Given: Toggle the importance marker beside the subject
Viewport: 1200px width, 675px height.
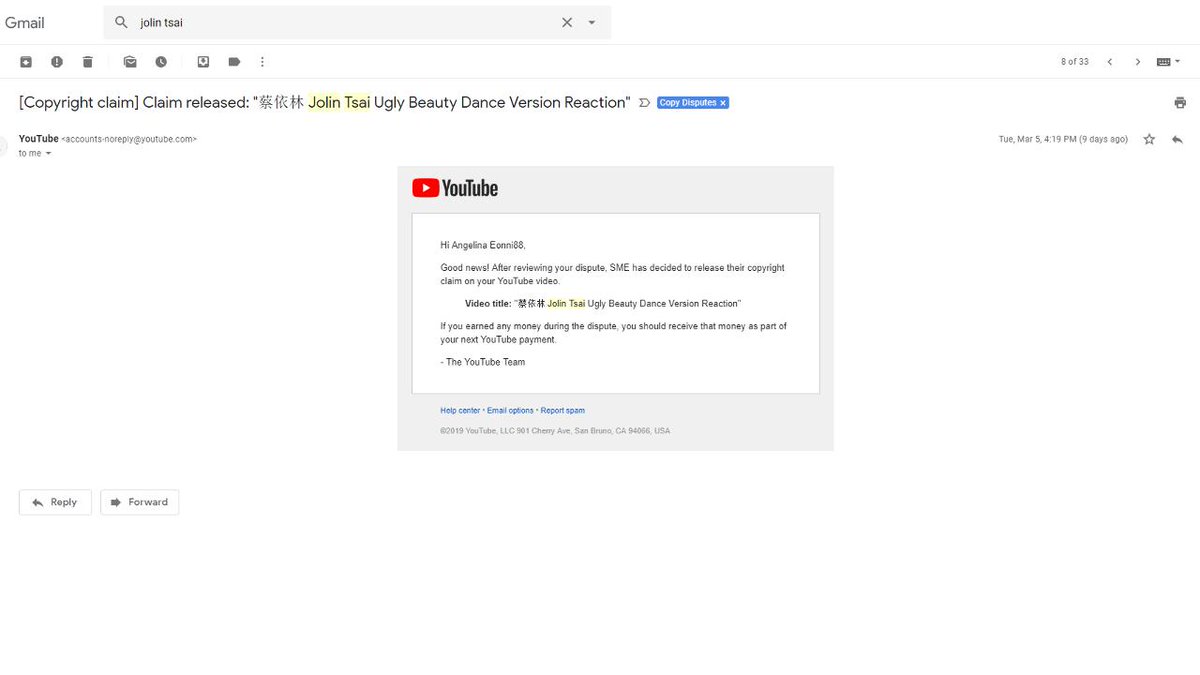Looking at the screenshot, I should pos(644,103).
